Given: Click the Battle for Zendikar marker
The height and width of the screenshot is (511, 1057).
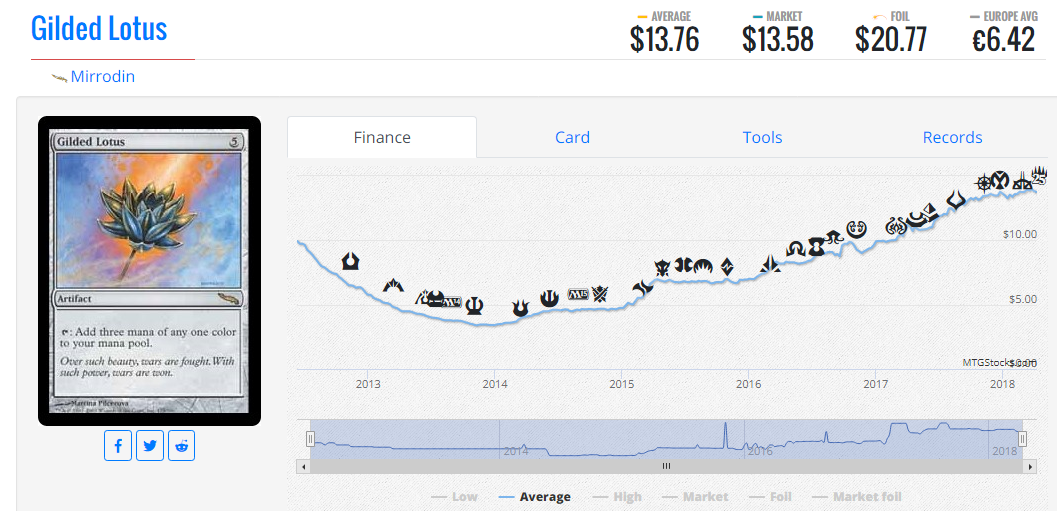Looking at the screenshot, I should pos(727,267).
